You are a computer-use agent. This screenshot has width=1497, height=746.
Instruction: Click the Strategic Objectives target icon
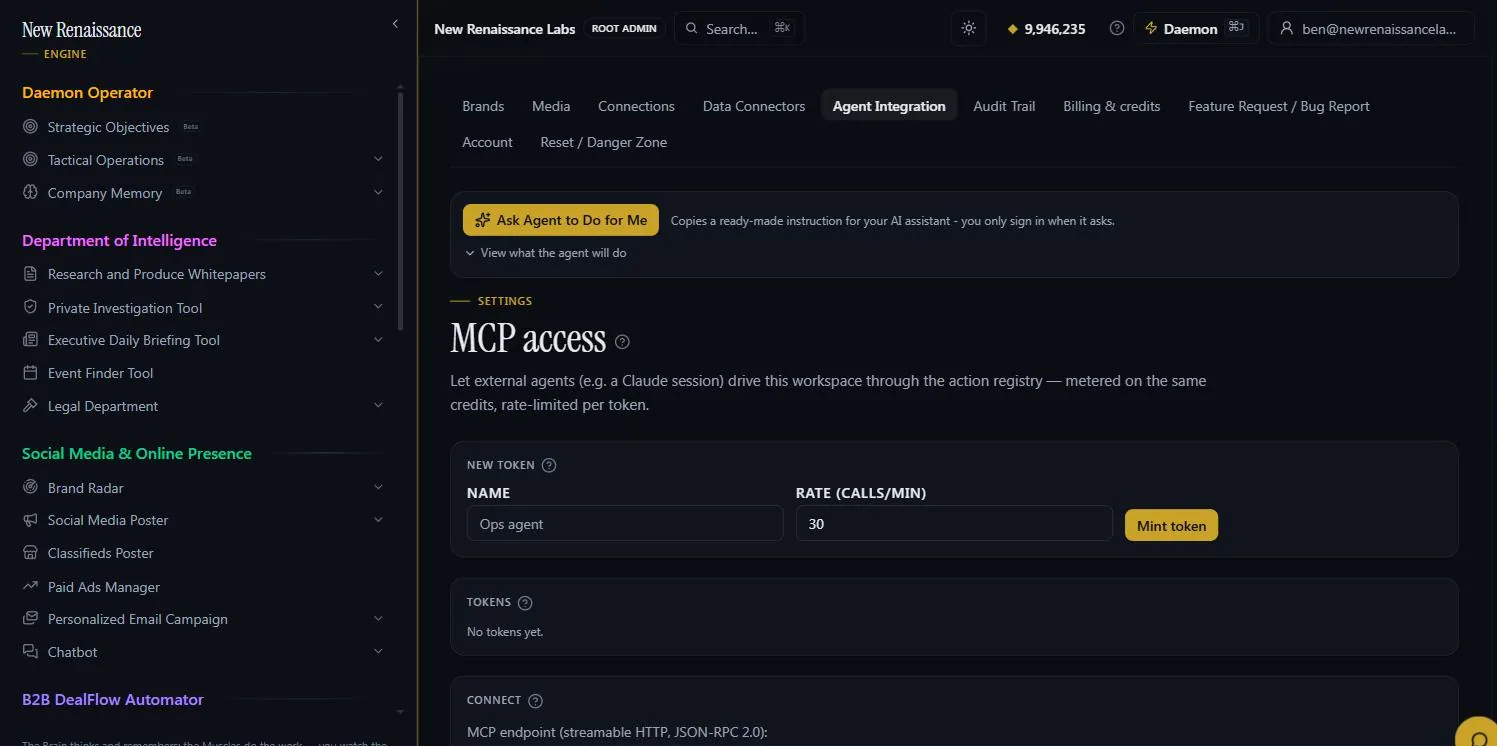30,127
